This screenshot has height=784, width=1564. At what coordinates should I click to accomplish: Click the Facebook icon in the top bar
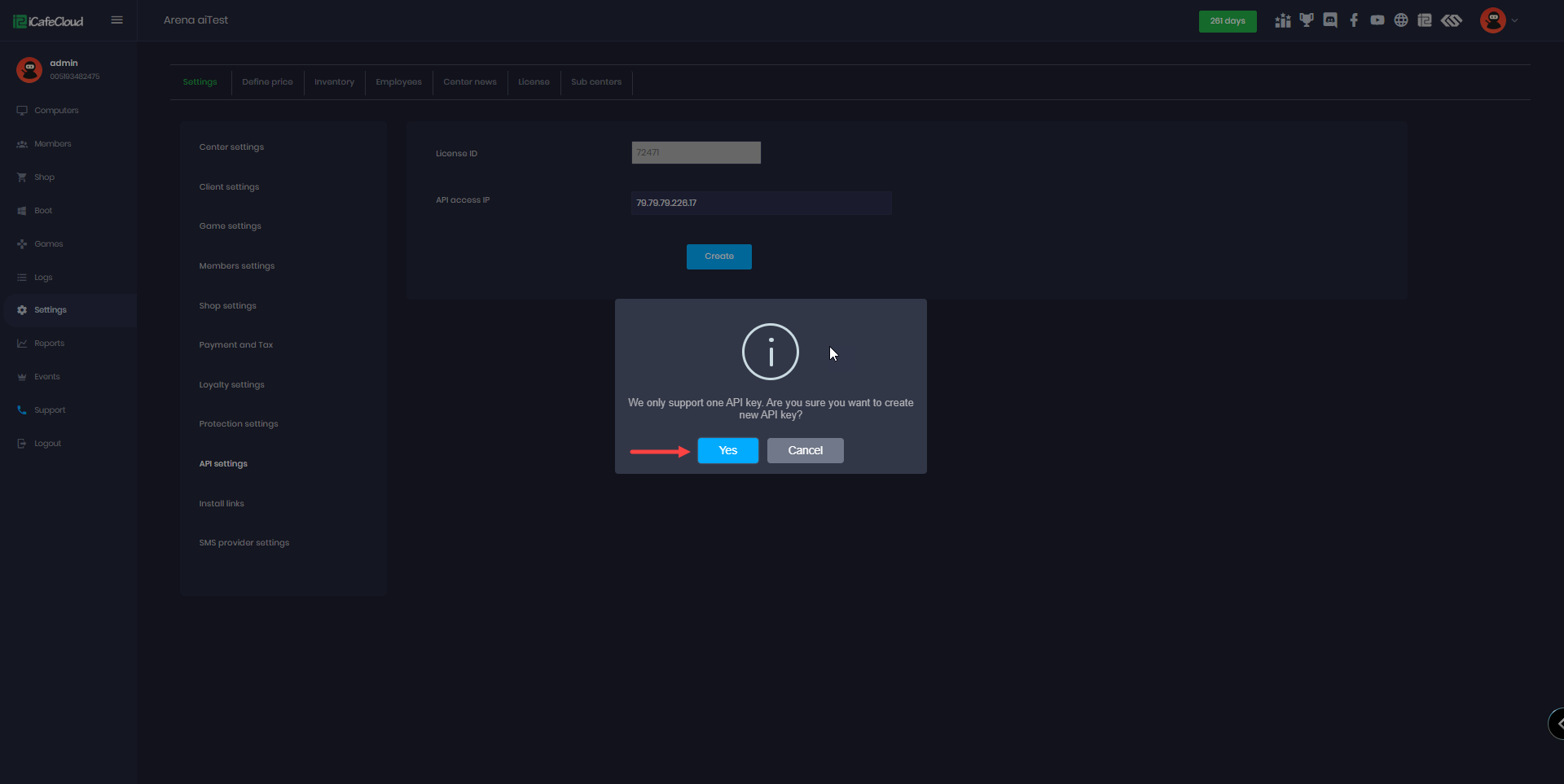(1354, 20)
